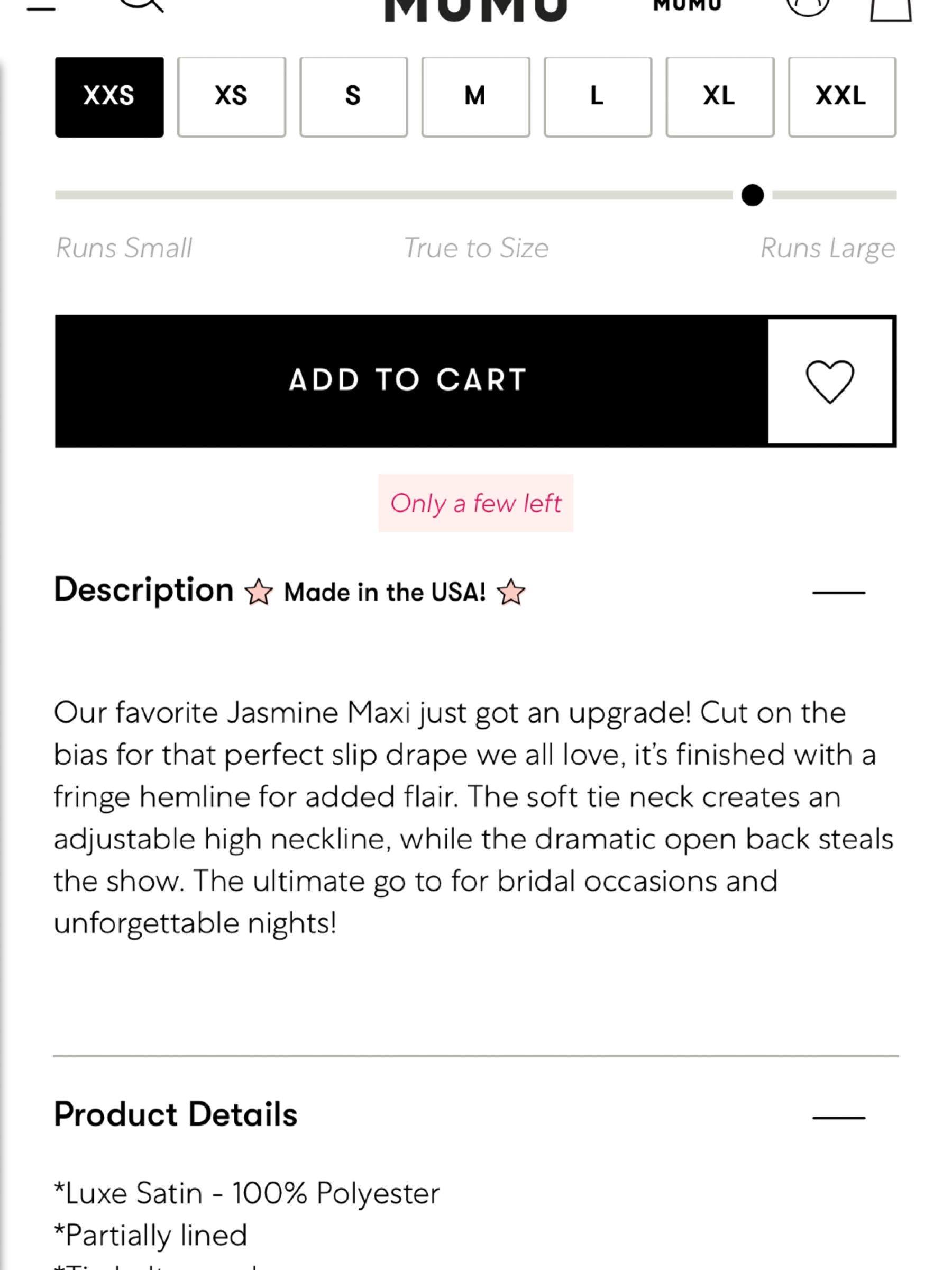Select size XXS

pos(109,96)
